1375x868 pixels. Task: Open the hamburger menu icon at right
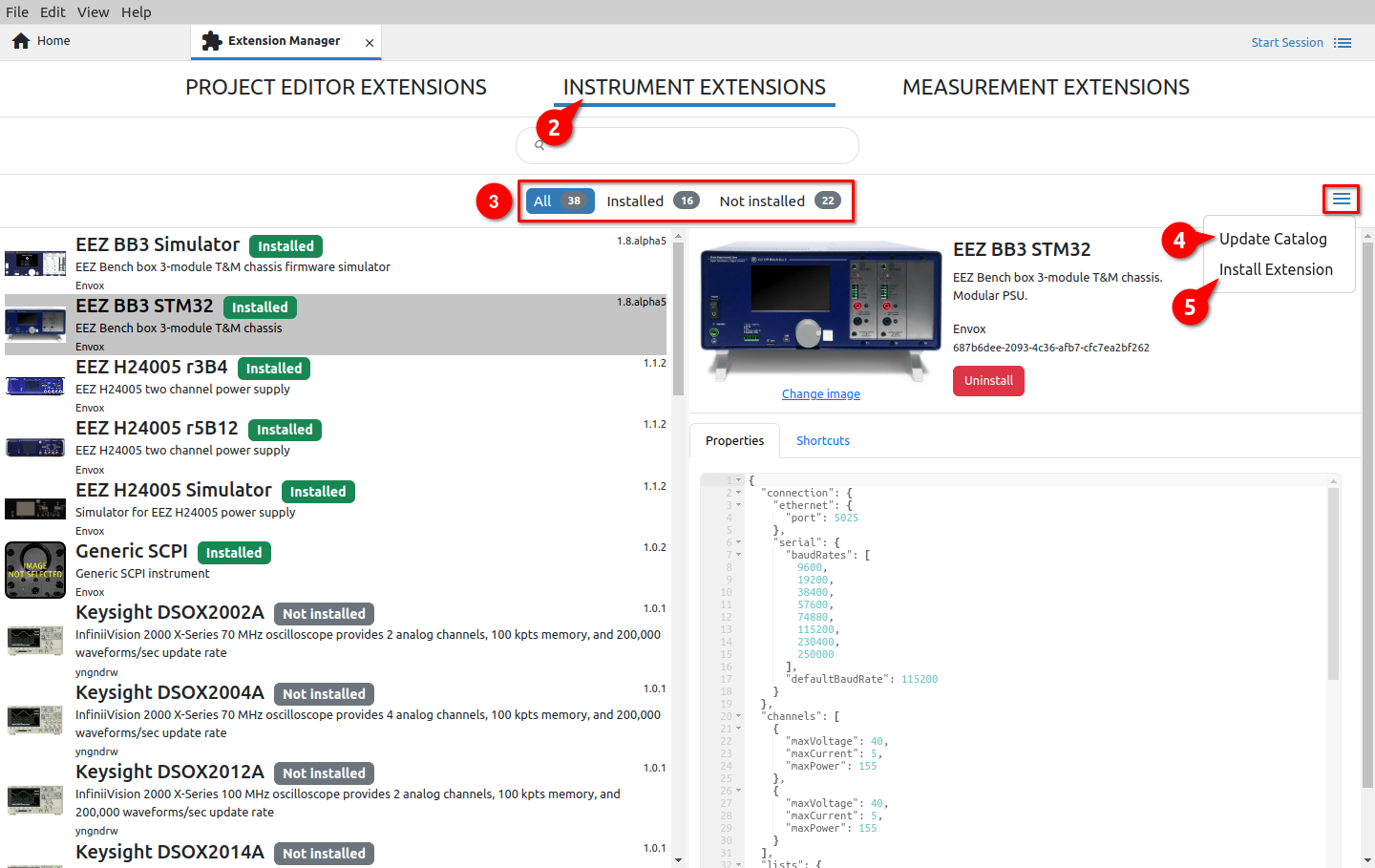(x=1342, y=199)
